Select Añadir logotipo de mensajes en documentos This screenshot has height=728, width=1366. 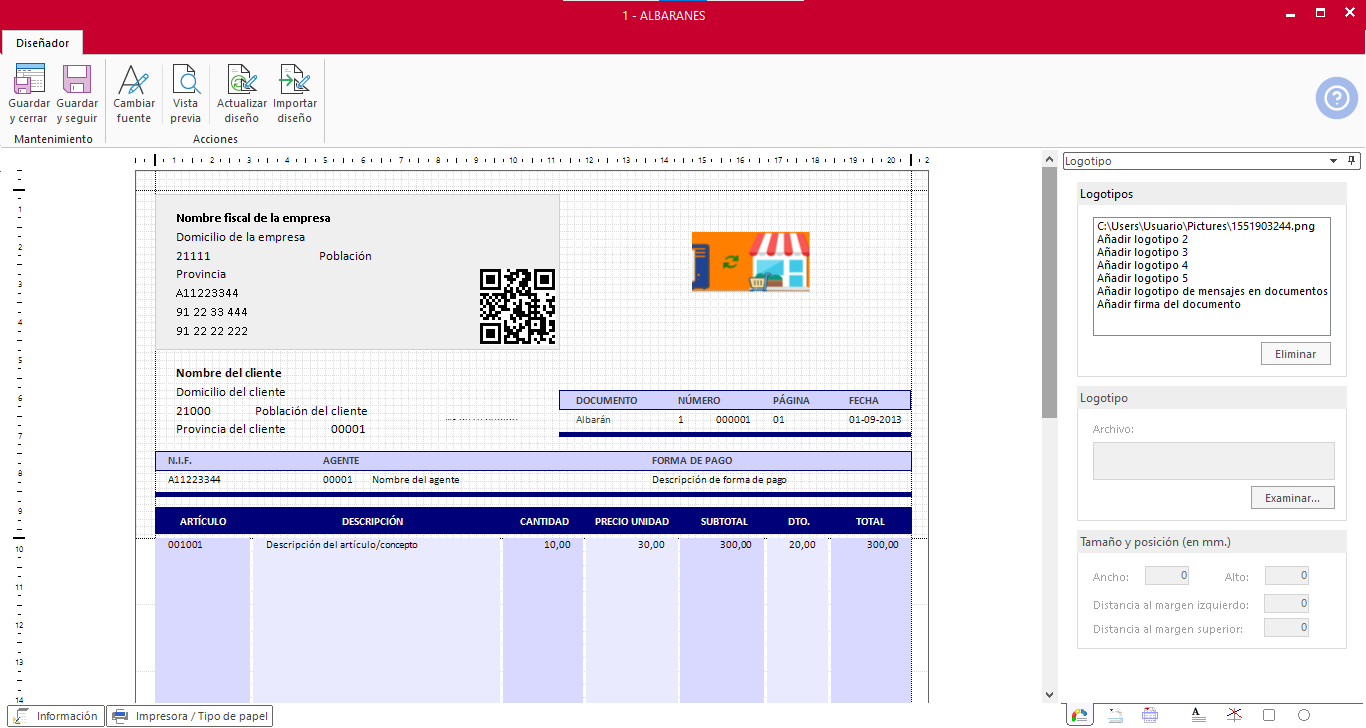pos(1212,291)
